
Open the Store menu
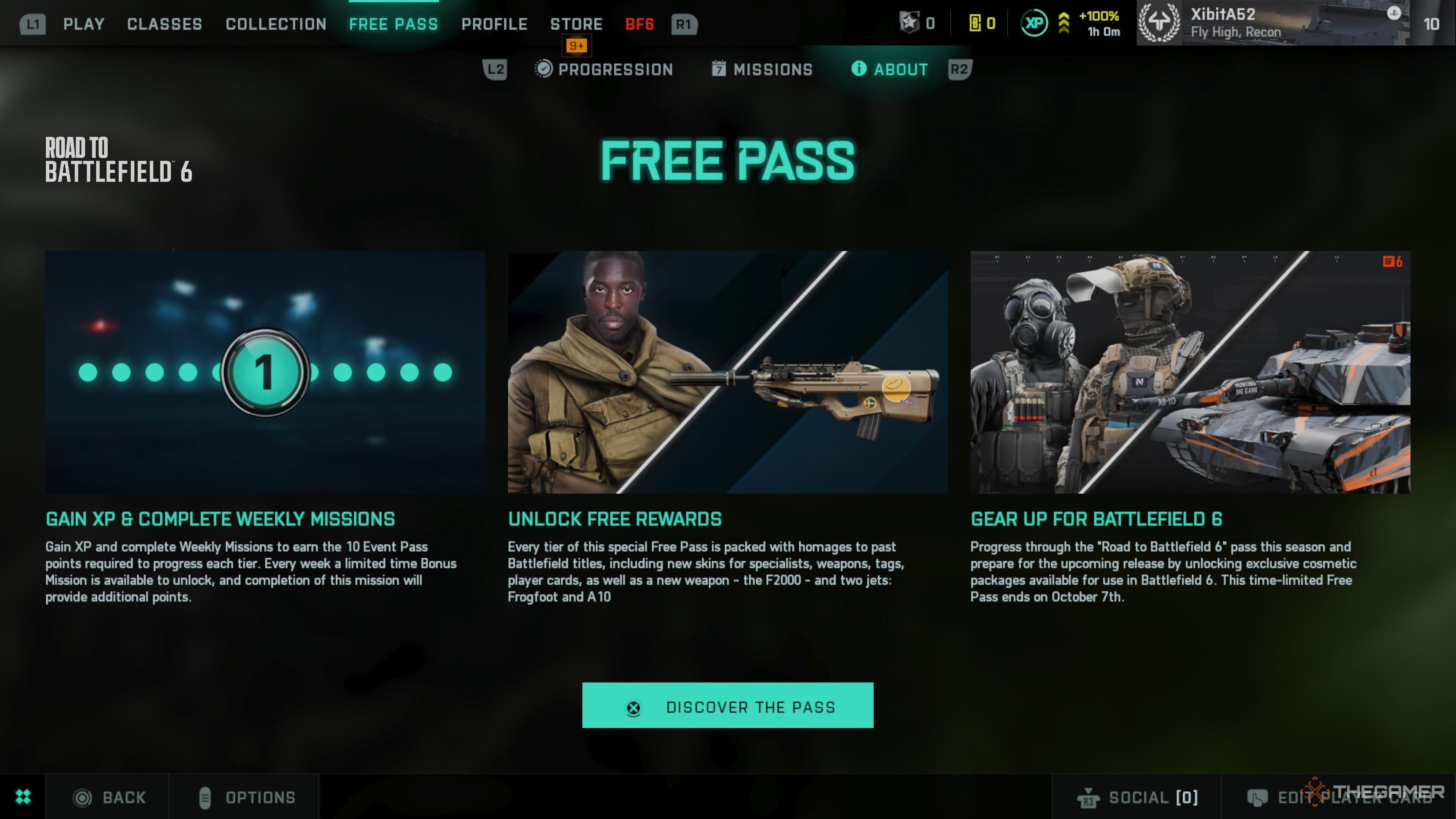(x=576, y=24)
